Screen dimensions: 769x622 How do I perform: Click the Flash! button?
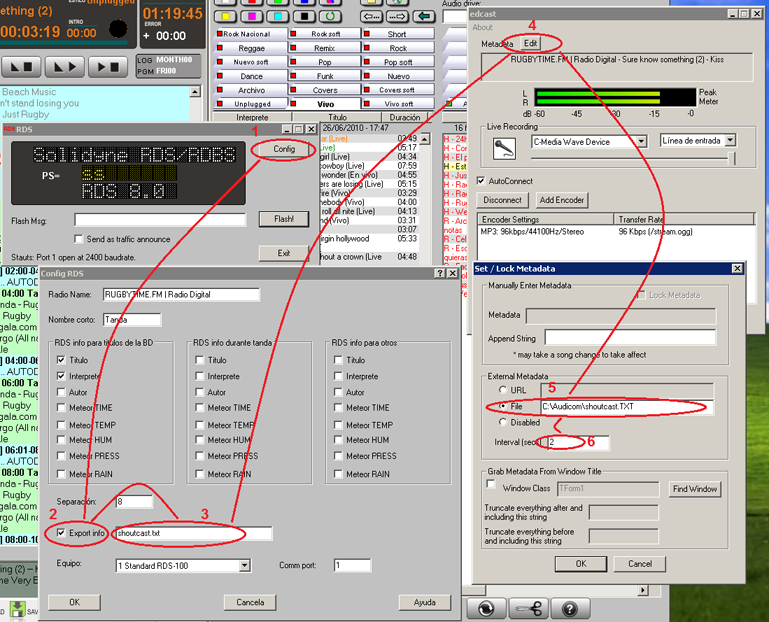[284, 219]
